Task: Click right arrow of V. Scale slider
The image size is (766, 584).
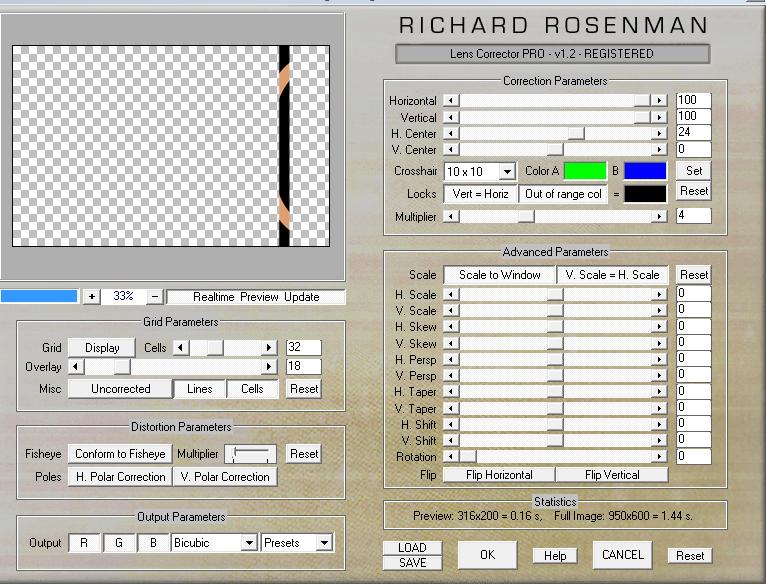Action: tap(659, 310)
